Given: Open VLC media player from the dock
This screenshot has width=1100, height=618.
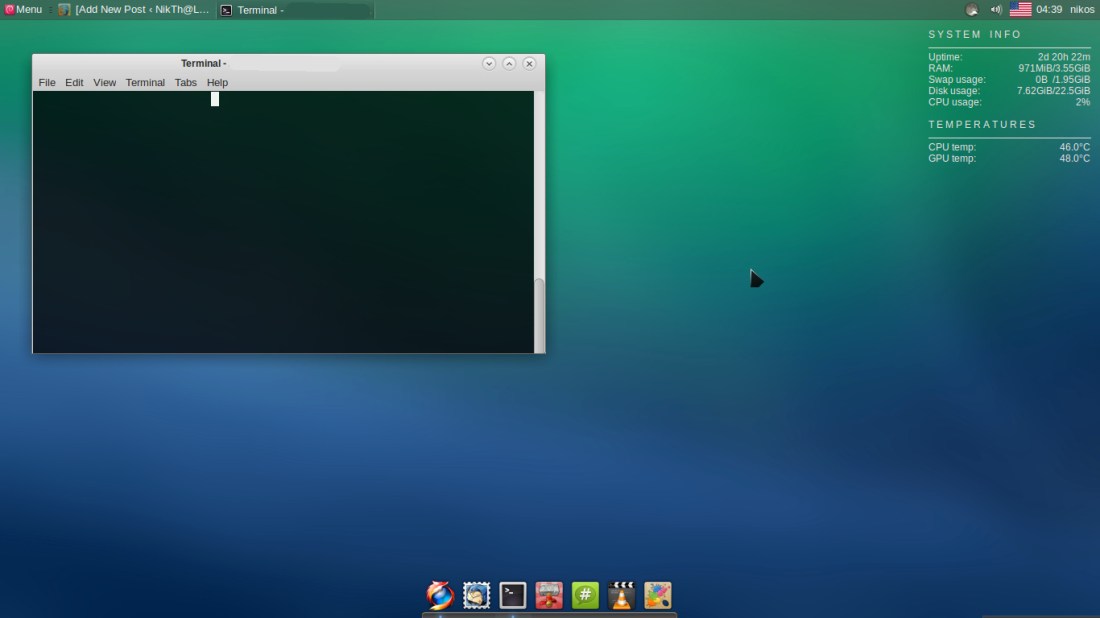Looking at the screenshot, I should coord(622,595).
